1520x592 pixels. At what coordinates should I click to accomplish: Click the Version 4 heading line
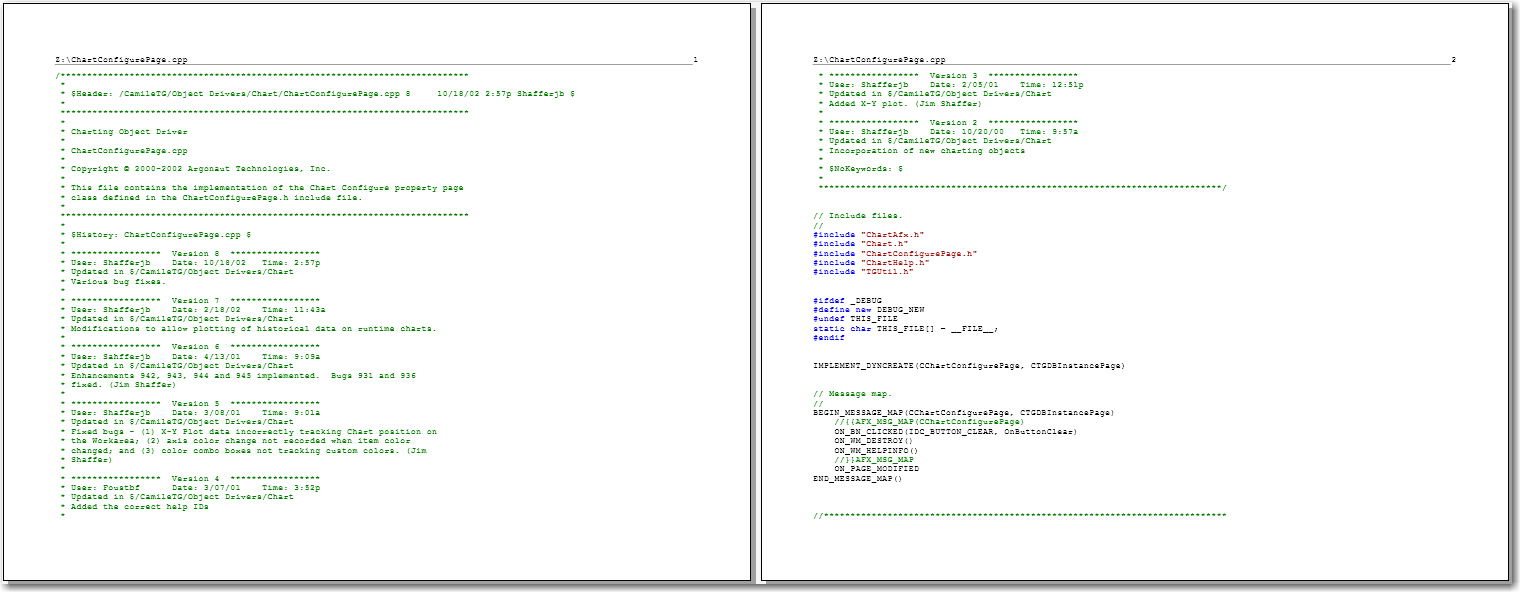[x=190, y=478]
